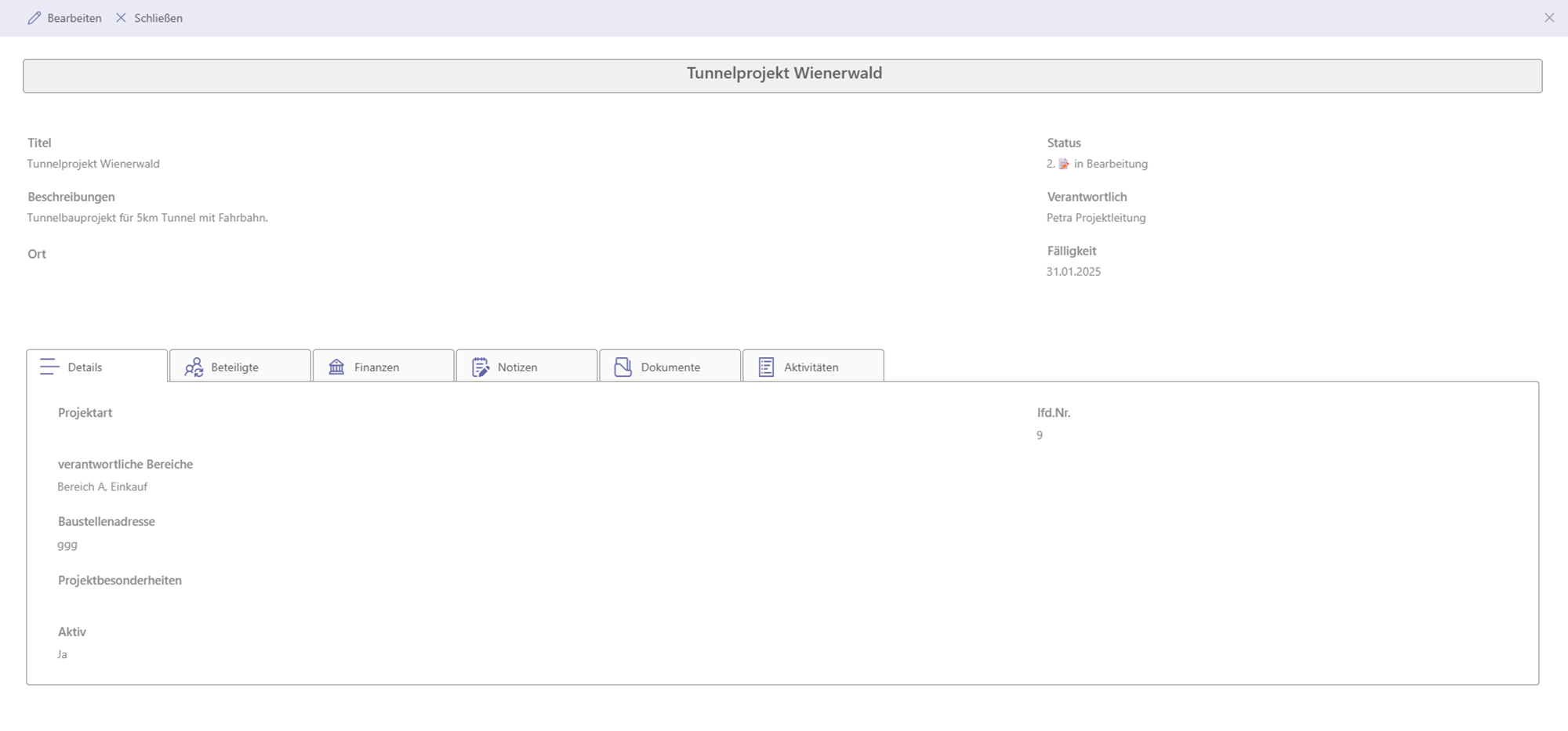1568x731 pixels.
Task: Click the Aktiv value 'Ja'
Action: [63, 654]
